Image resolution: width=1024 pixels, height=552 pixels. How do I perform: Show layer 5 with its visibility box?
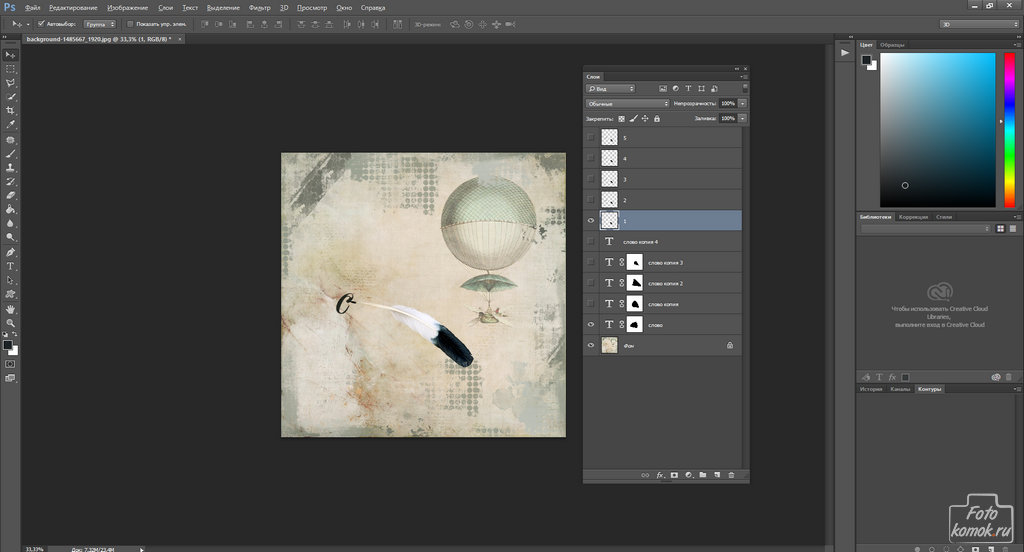tap(591, 138)
